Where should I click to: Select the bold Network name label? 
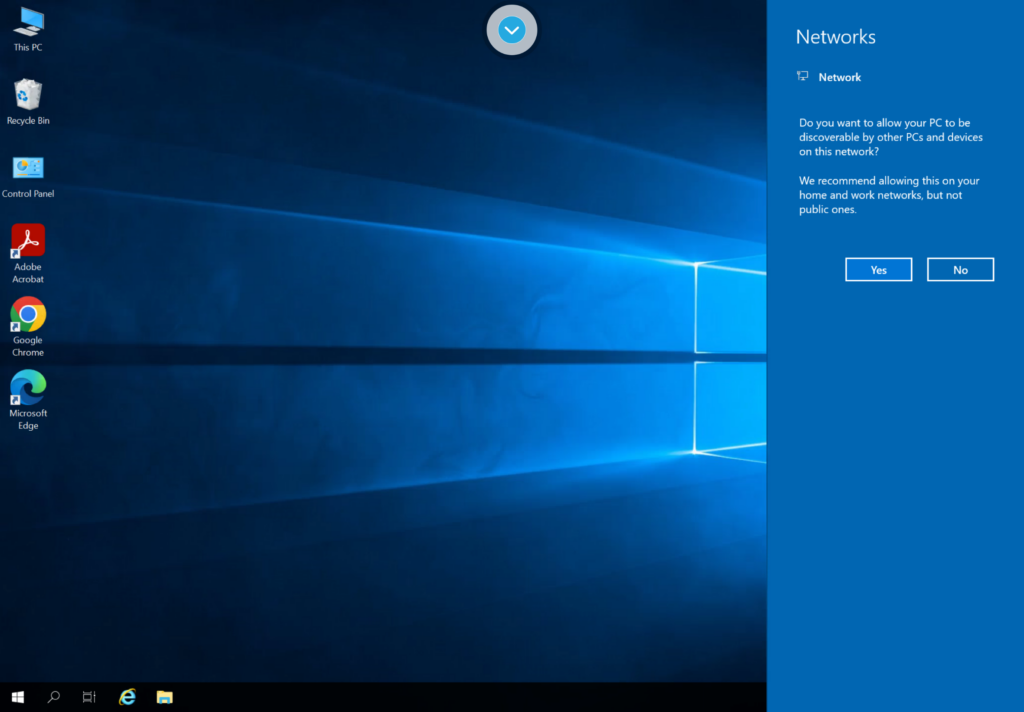click(x=839, y=77)
